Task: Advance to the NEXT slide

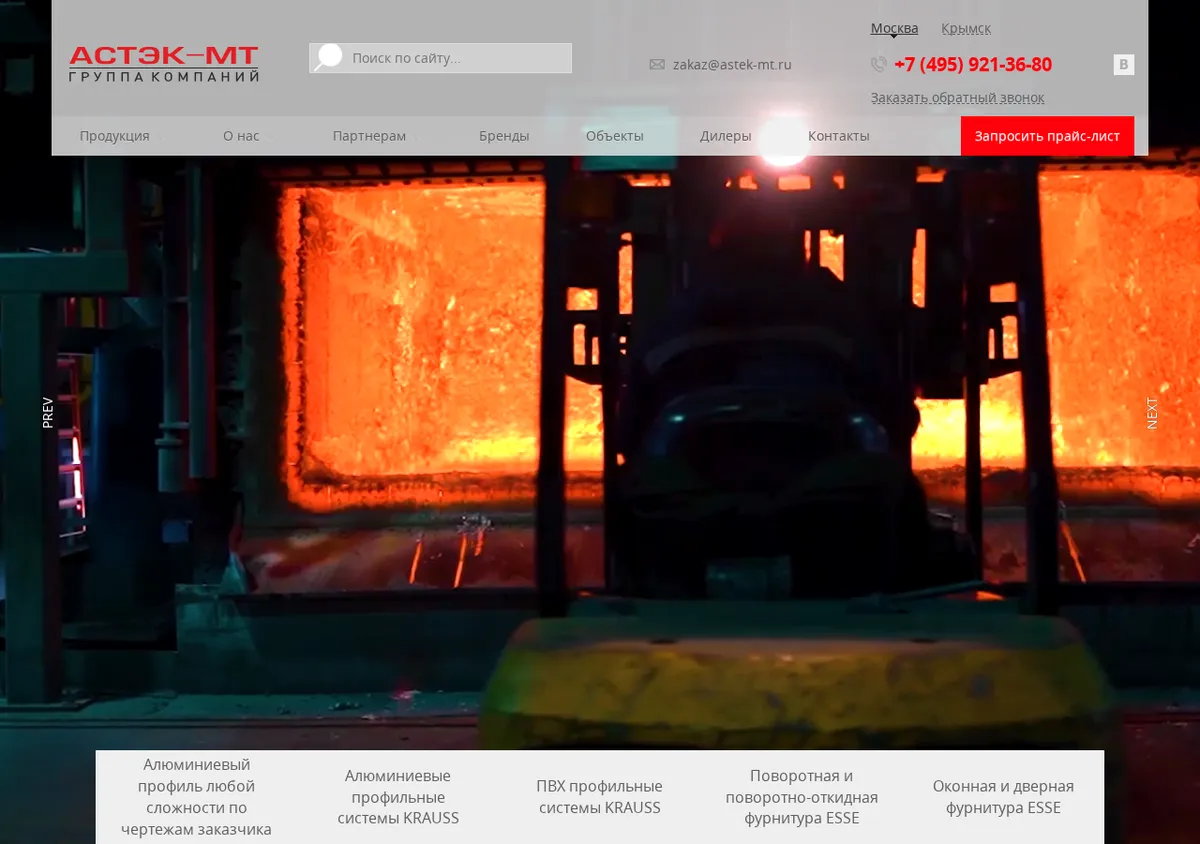Action: (x=1152, y=413)
